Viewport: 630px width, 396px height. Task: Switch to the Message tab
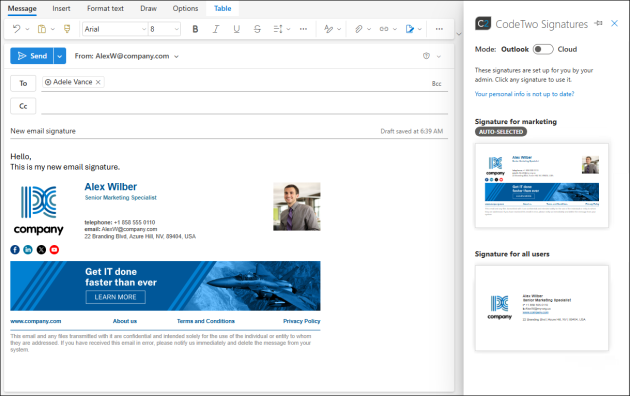coord(22,8)
